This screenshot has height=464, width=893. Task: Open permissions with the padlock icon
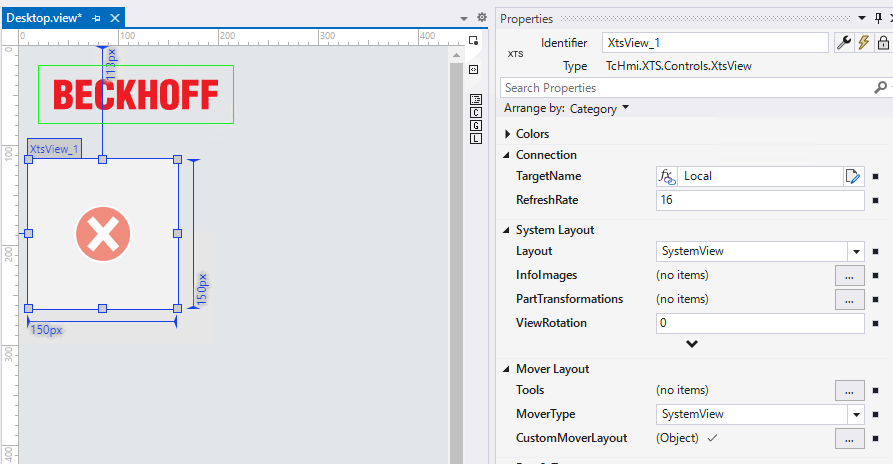coord(883,42)
